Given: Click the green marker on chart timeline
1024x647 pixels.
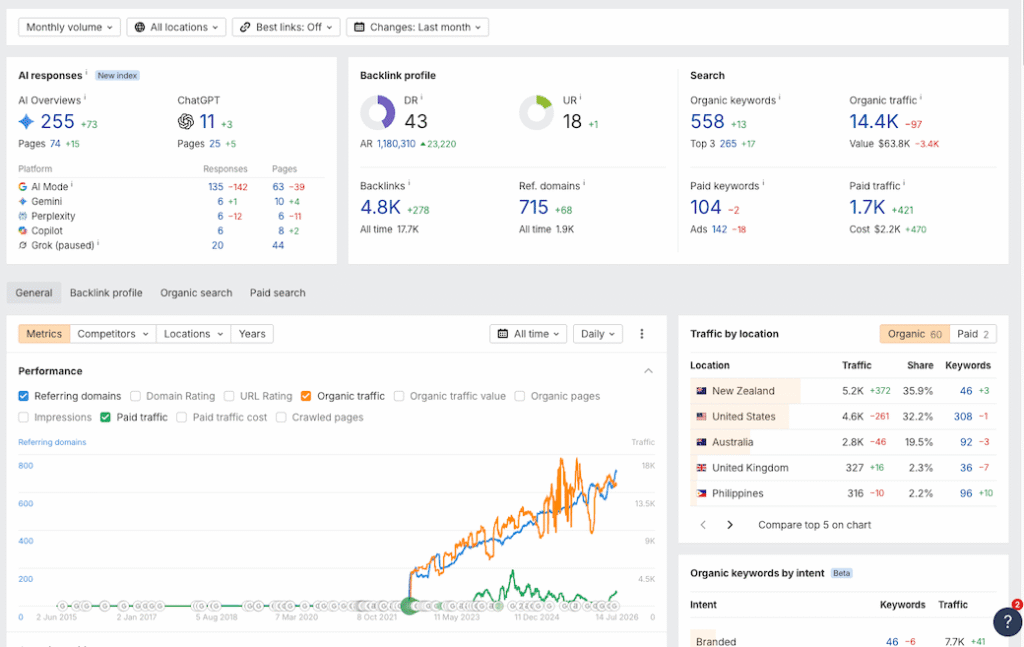Looking at the screenshot, I should 409,606.
